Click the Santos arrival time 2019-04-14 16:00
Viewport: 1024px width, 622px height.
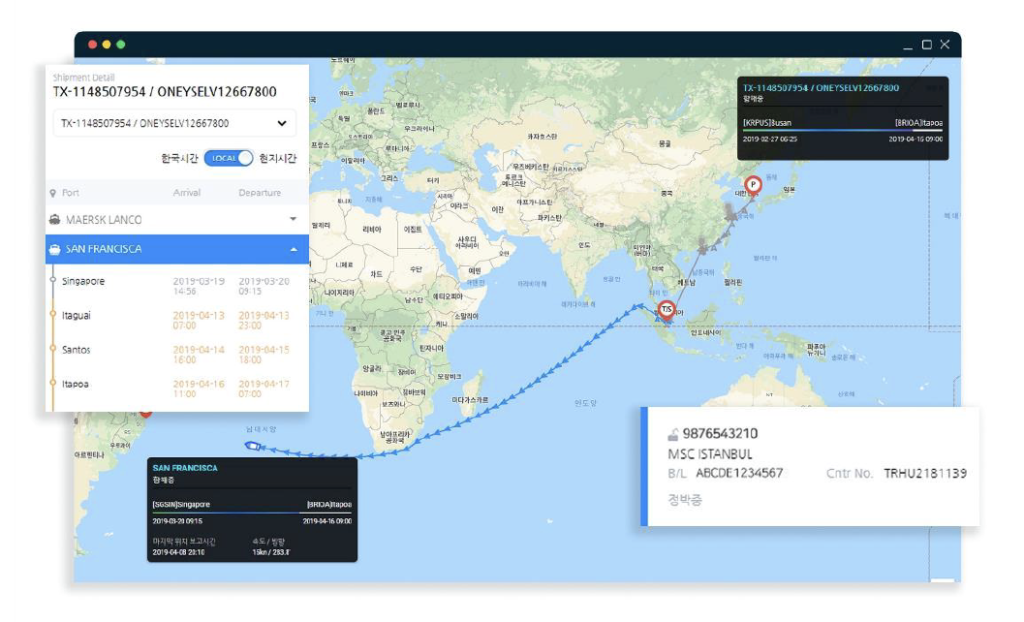pyautogui.click(x=199, y=355)
